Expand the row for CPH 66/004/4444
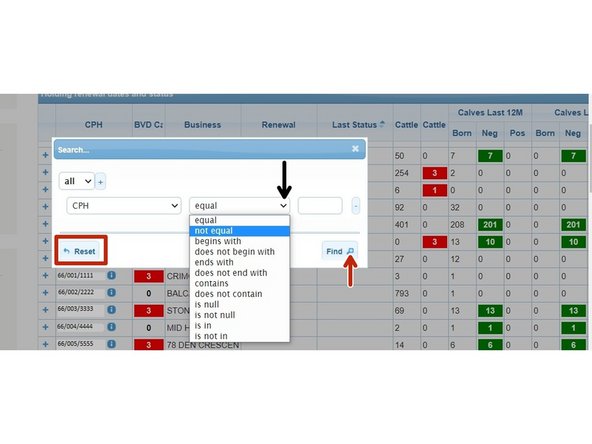This screenshot has height=444, width=592. coord(46,327)
